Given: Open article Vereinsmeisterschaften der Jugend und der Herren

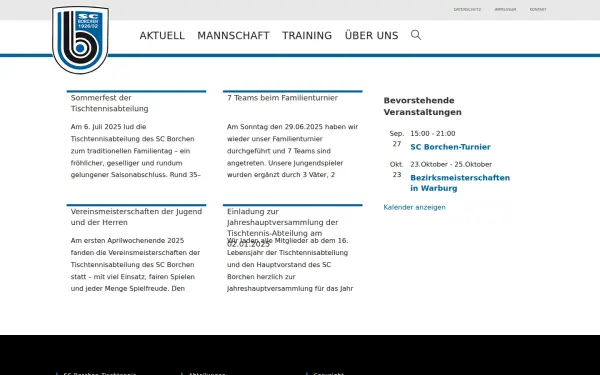Looking at the screenshot, I should pyautogui.click(x=136, y=217).
